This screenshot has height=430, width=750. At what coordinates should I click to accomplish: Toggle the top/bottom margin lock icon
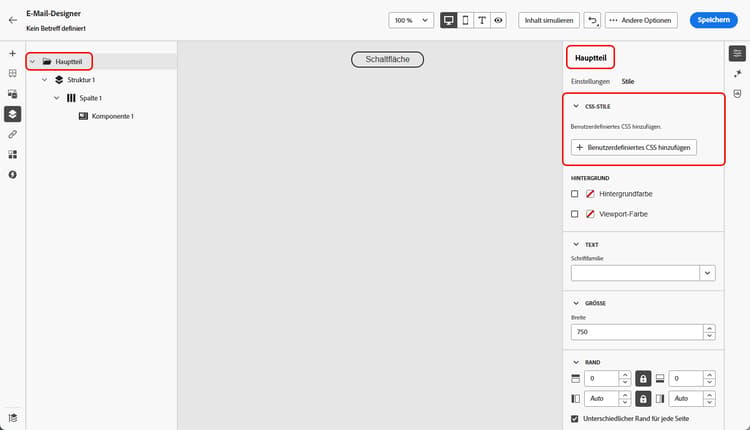(643, 378)
